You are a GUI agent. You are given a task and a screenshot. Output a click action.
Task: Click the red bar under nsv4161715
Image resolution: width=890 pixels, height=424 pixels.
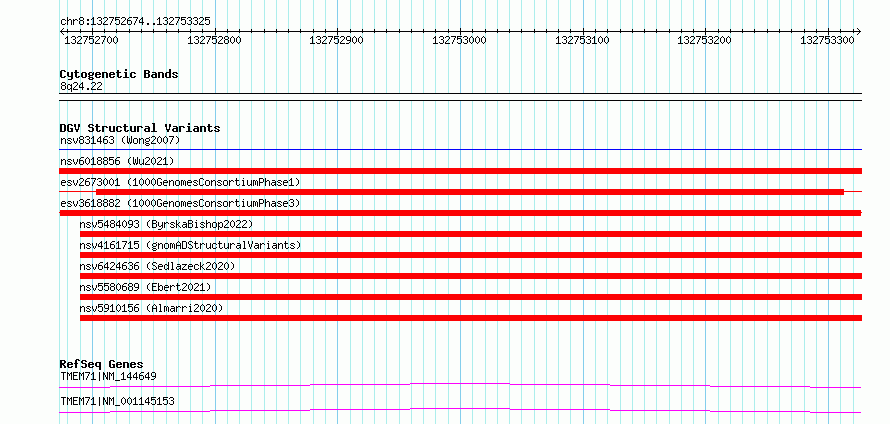pos(471,255)
